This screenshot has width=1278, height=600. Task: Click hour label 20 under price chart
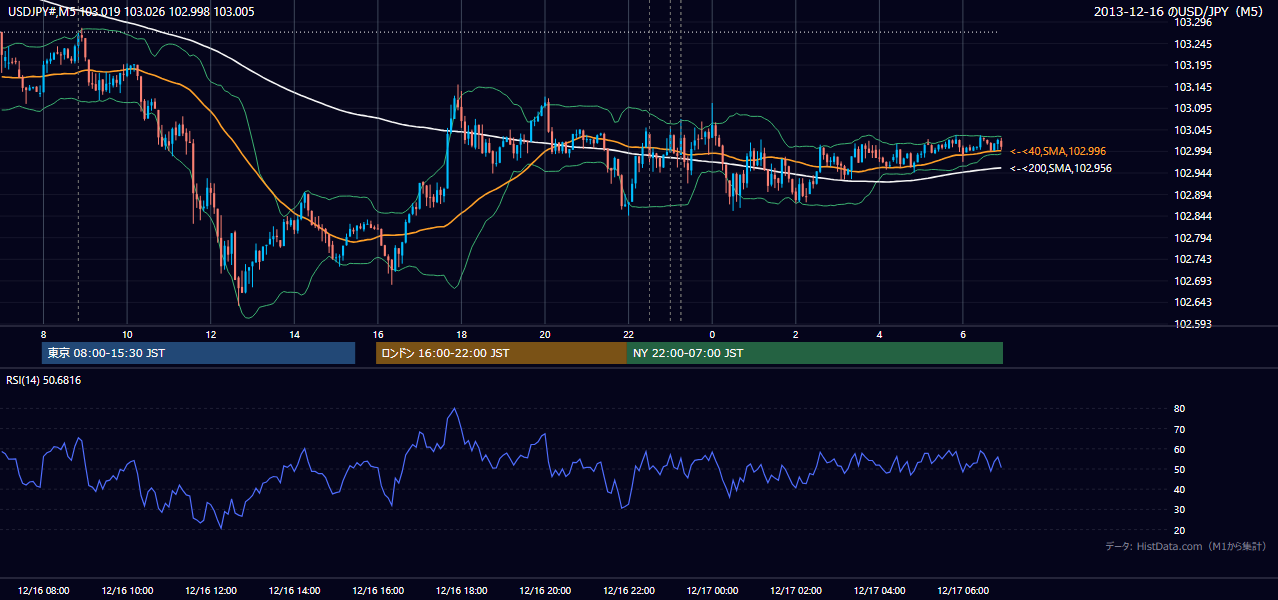545,334
